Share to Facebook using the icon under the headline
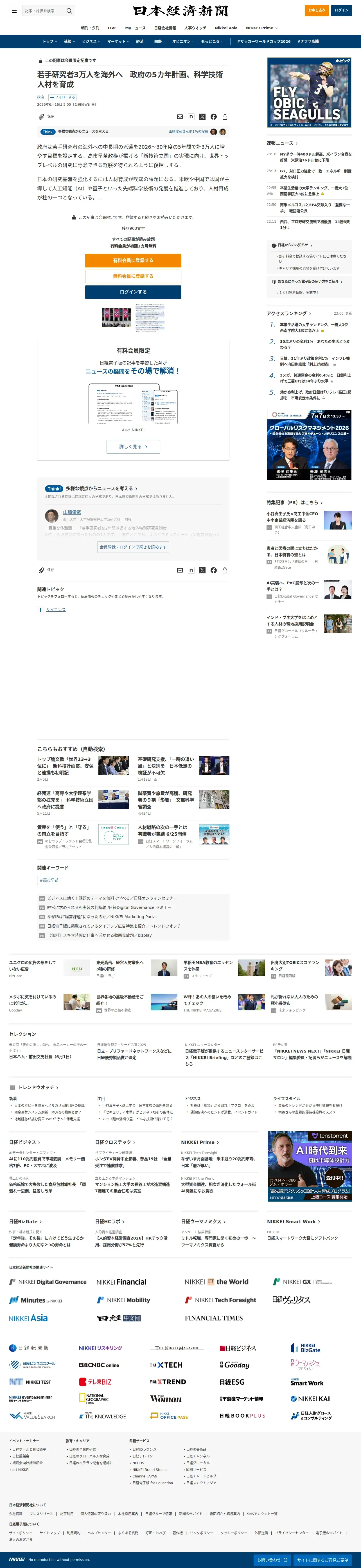Image resolution: width=361 pixels, height=1568 pixels. coord(214,117)
